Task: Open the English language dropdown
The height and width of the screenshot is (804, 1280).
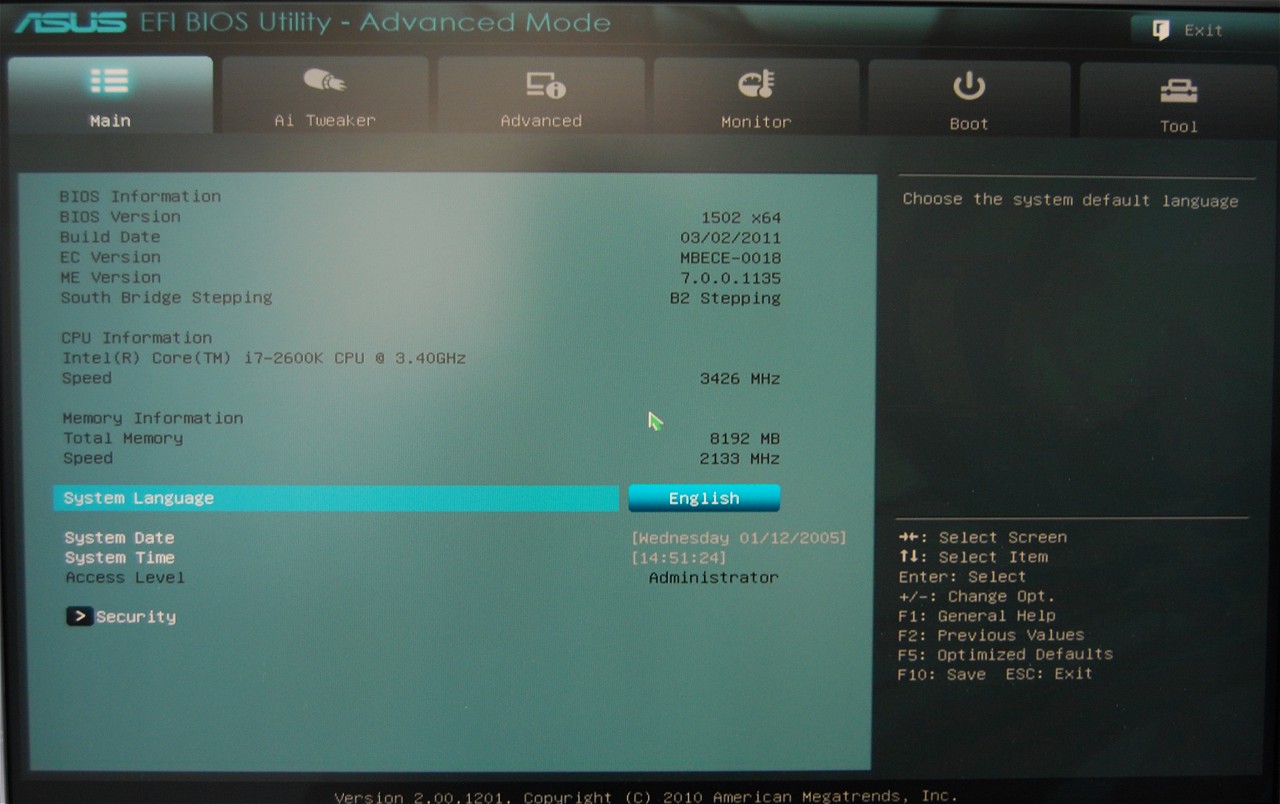Action: click(x=704, y=498)
